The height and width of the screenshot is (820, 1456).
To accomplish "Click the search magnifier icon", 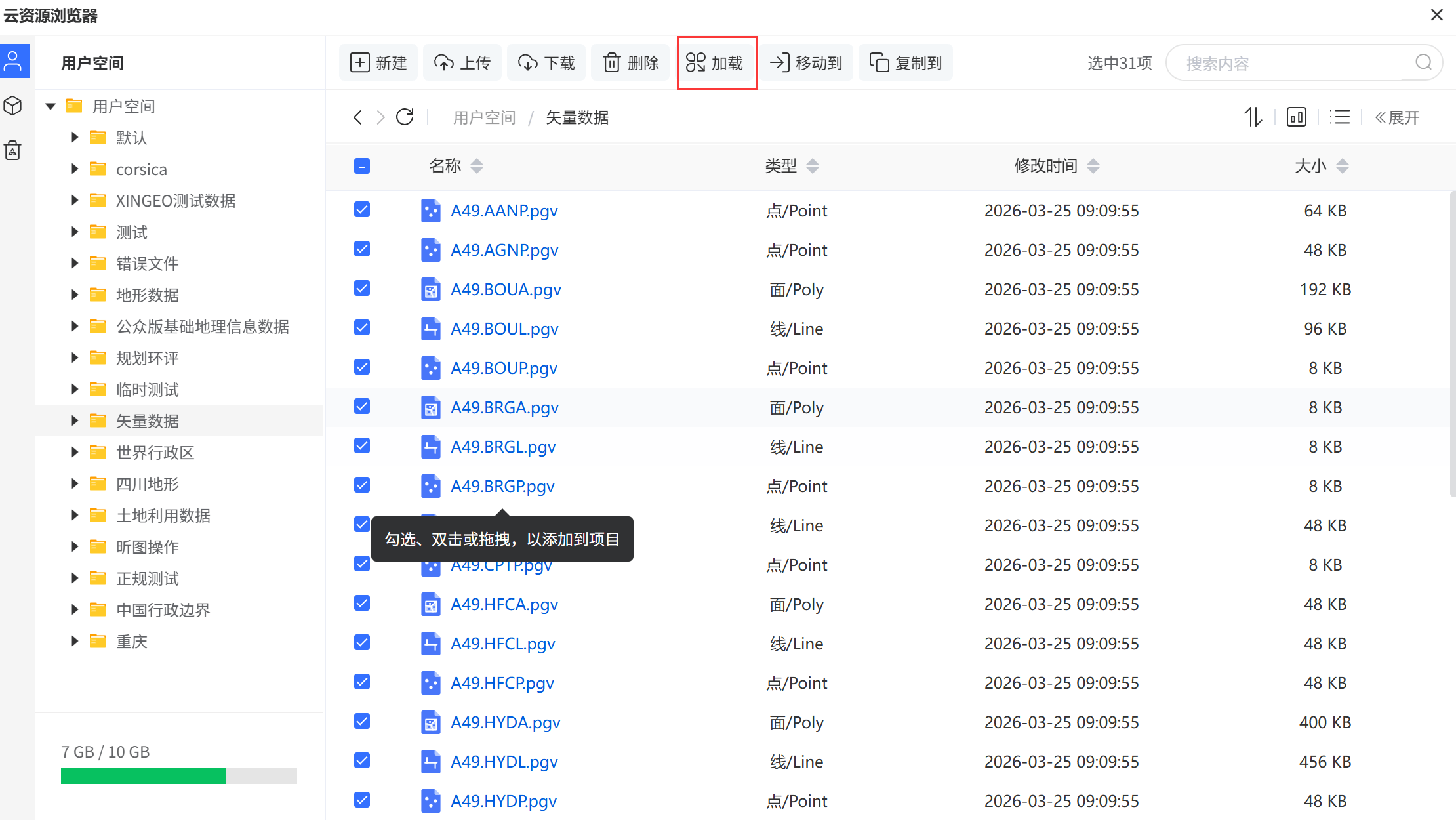I will click(x=1423, y=62).
